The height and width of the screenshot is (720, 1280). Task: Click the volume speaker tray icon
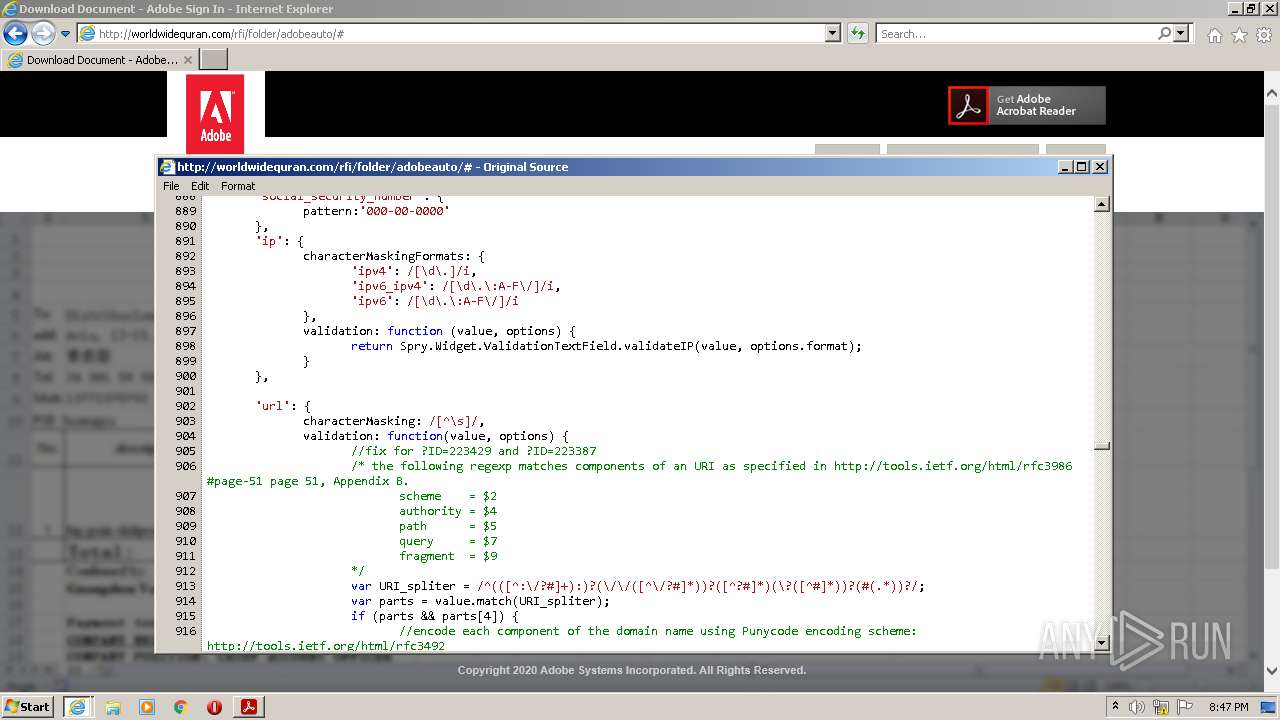pyautogui.click(x=1136, y=707)
